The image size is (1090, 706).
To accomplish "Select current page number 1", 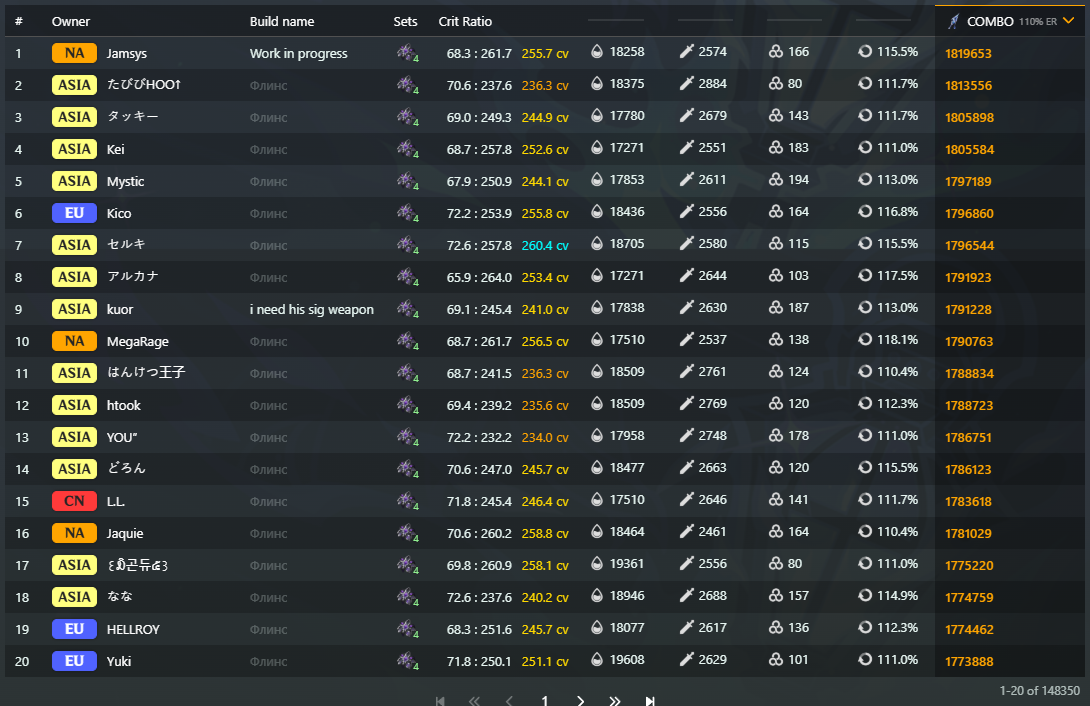I will coord(545,701).
